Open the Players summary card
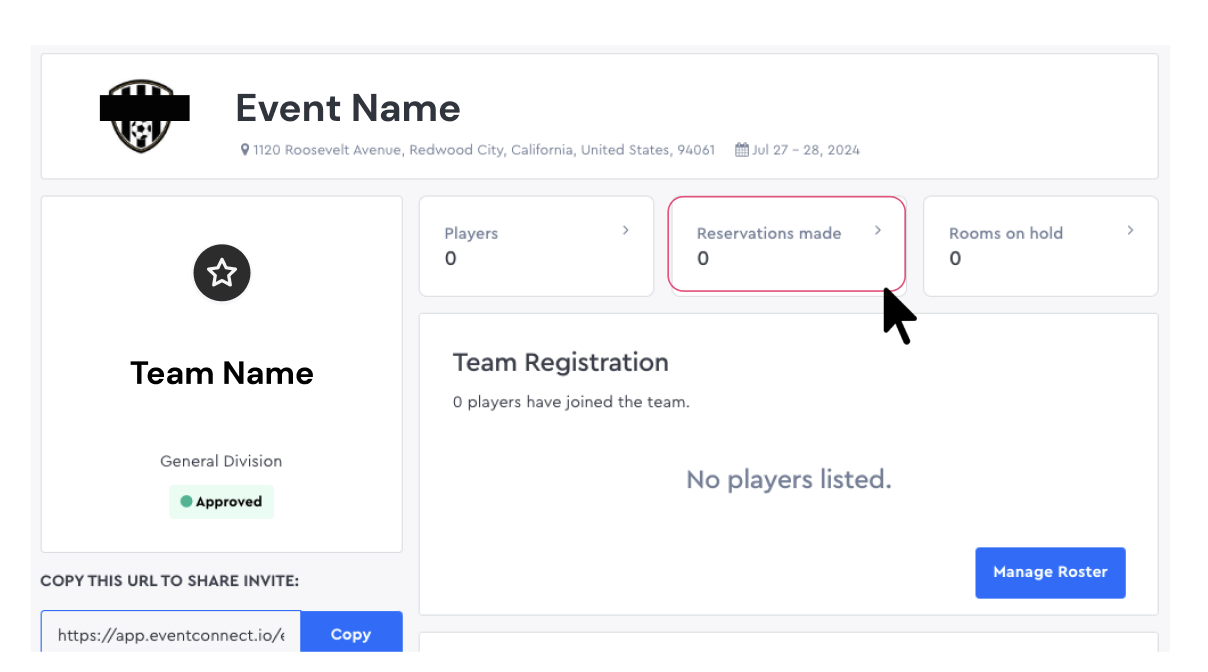 click(x=536, y=245)
